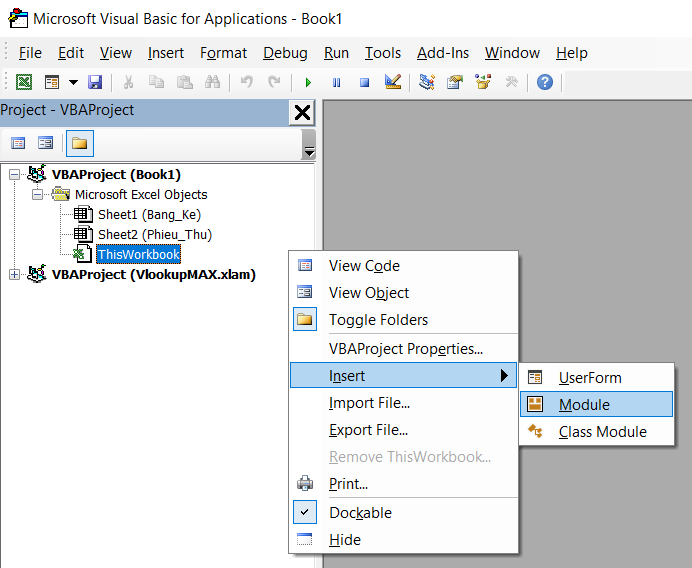
Task: Open the Debug menu
Action: tap(285, 53)
